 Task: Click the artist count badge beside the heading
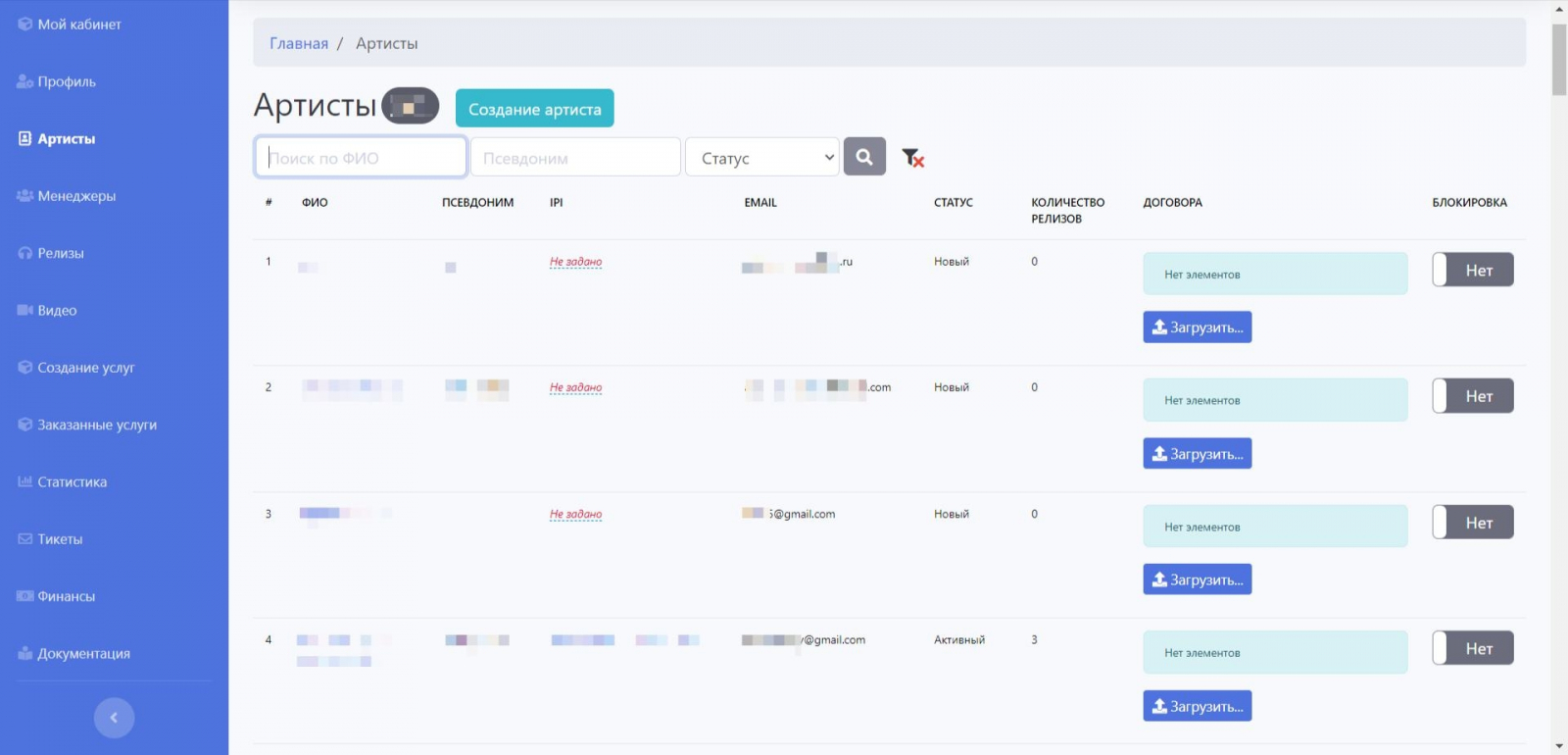pos(410,106)
